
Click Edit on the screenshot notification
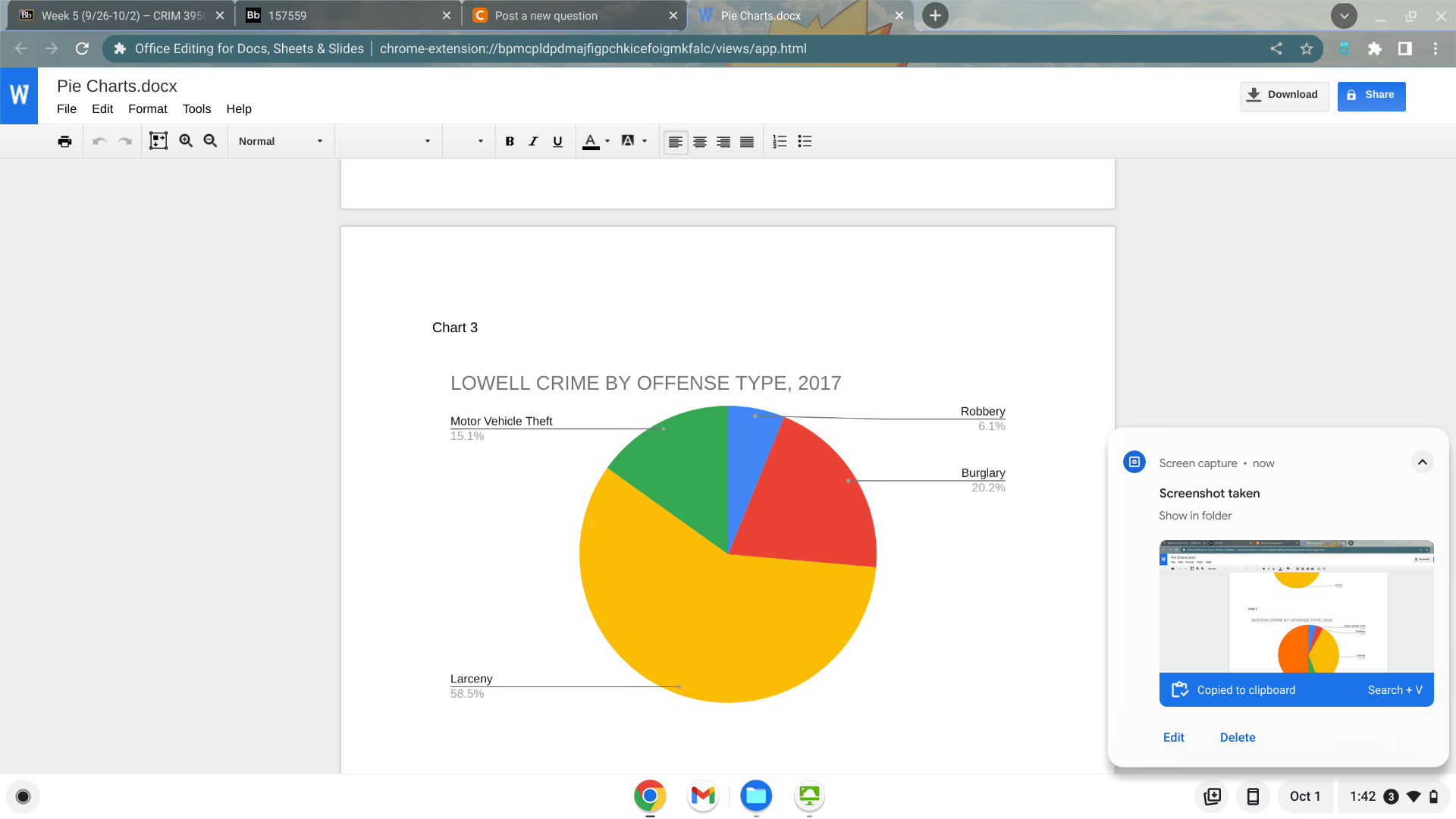pyautogui.click(x=1173, y=736)
